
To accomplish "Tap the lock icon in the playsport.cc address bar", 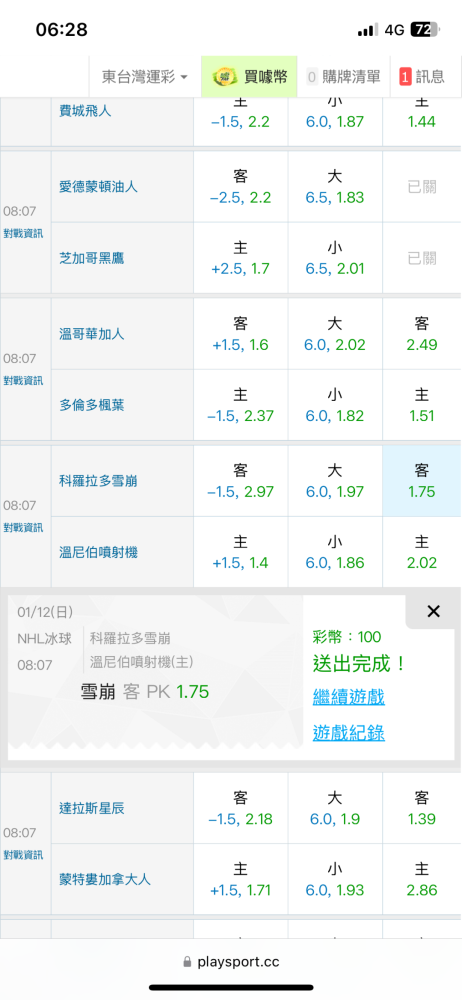I will 187,962.
